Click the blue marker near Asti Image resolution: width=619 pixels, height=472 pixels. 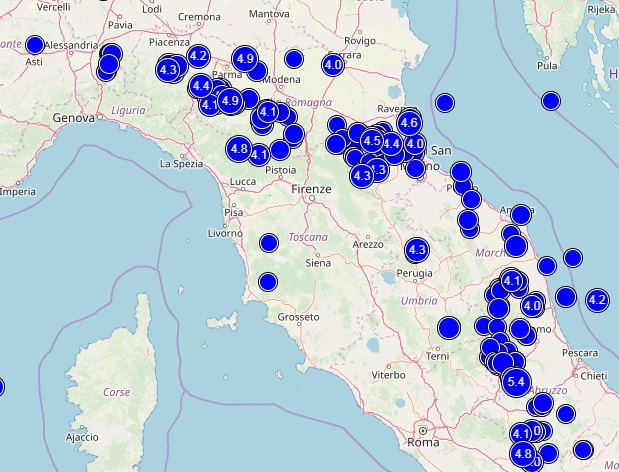click(35, 45)
